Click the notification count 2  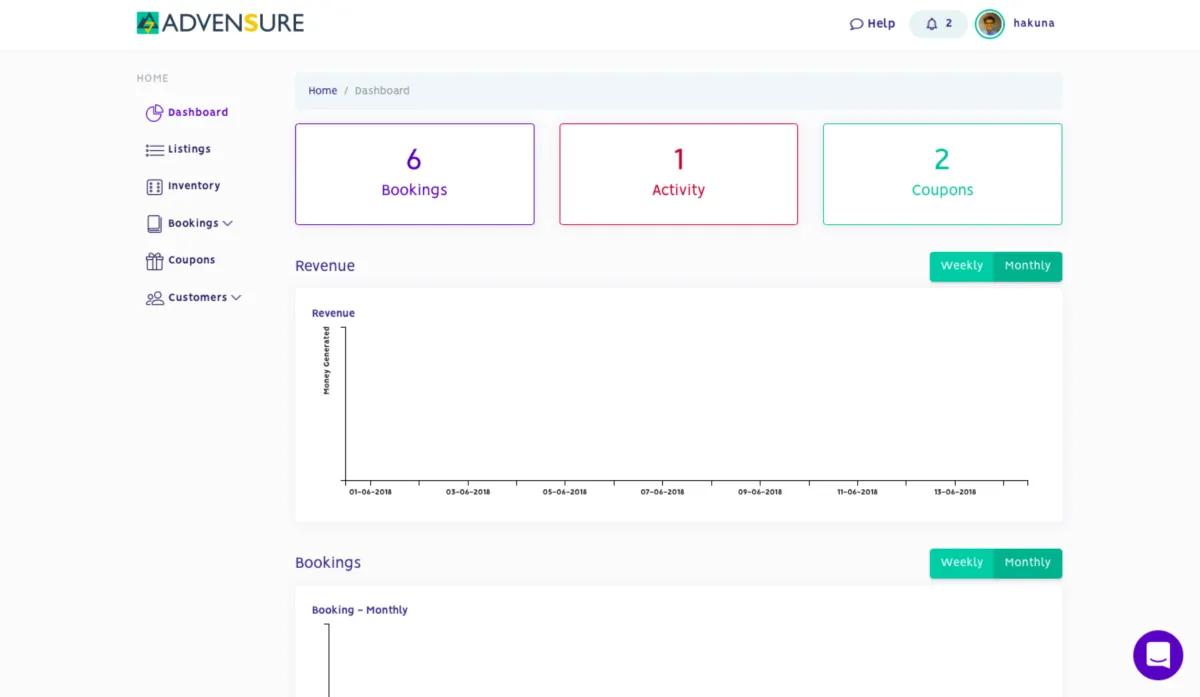tap(949, 24)
